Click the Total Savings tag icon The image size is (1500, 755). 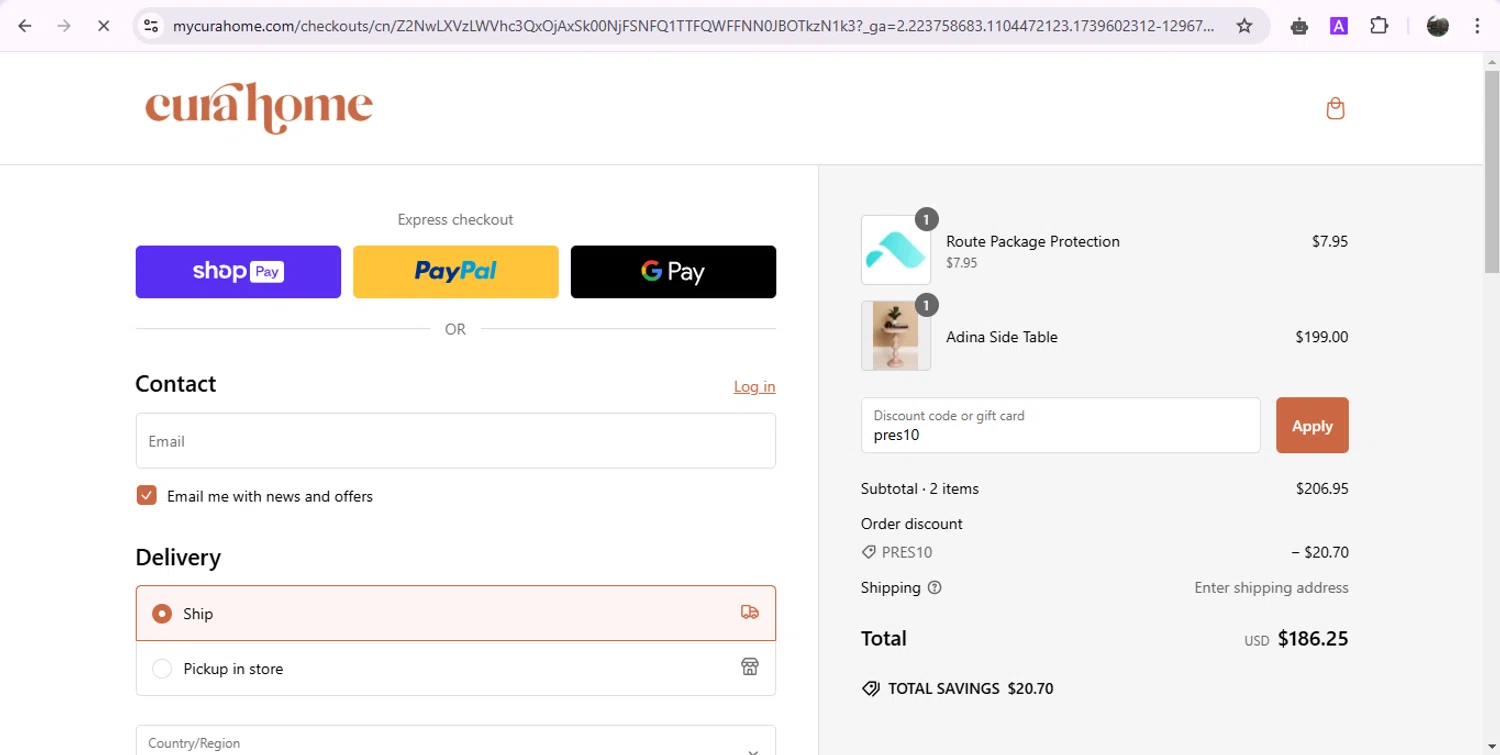(x=870, y=689)
